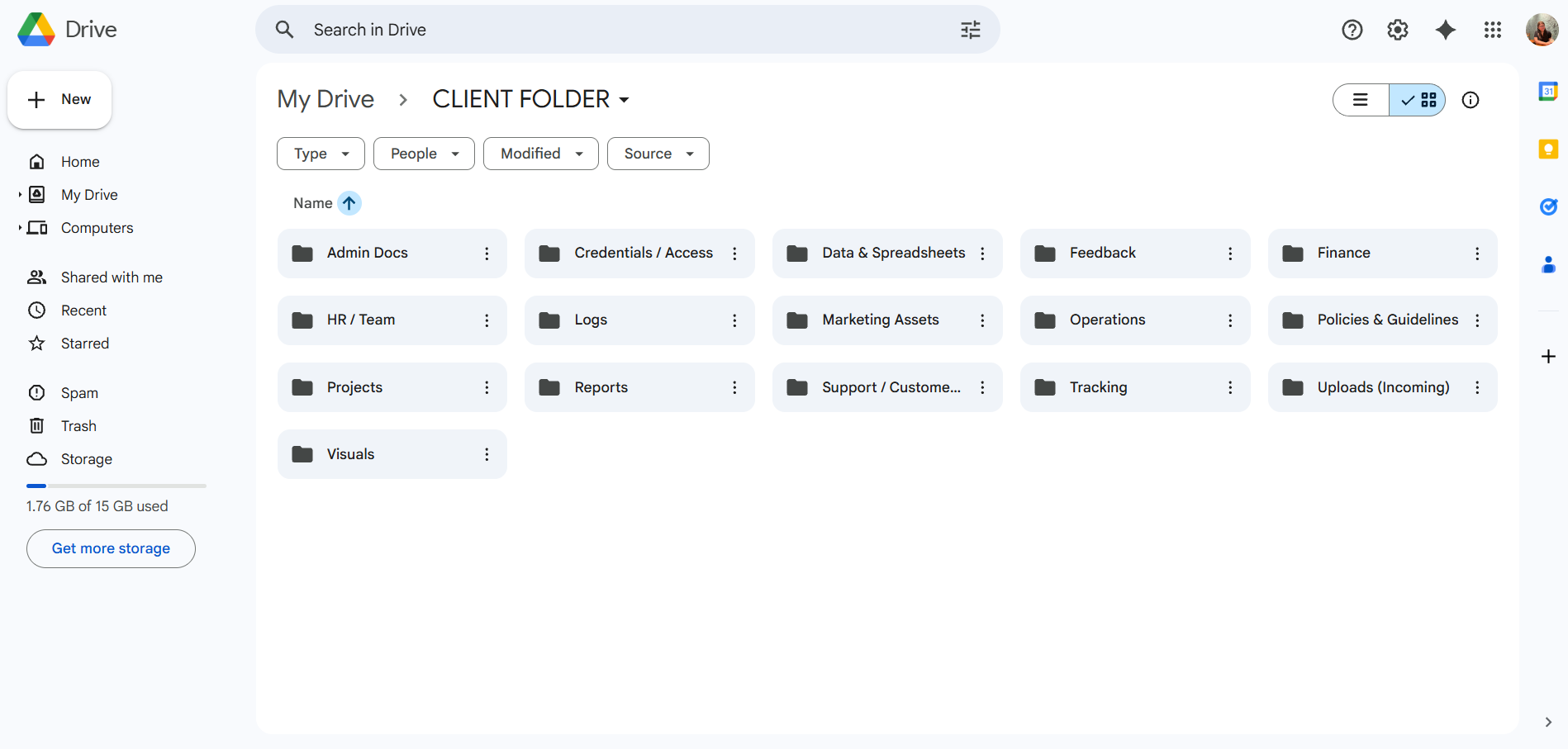Screen dimensions: 1568x749
Task: Switch to list layout view
Action: (1361, 100)
